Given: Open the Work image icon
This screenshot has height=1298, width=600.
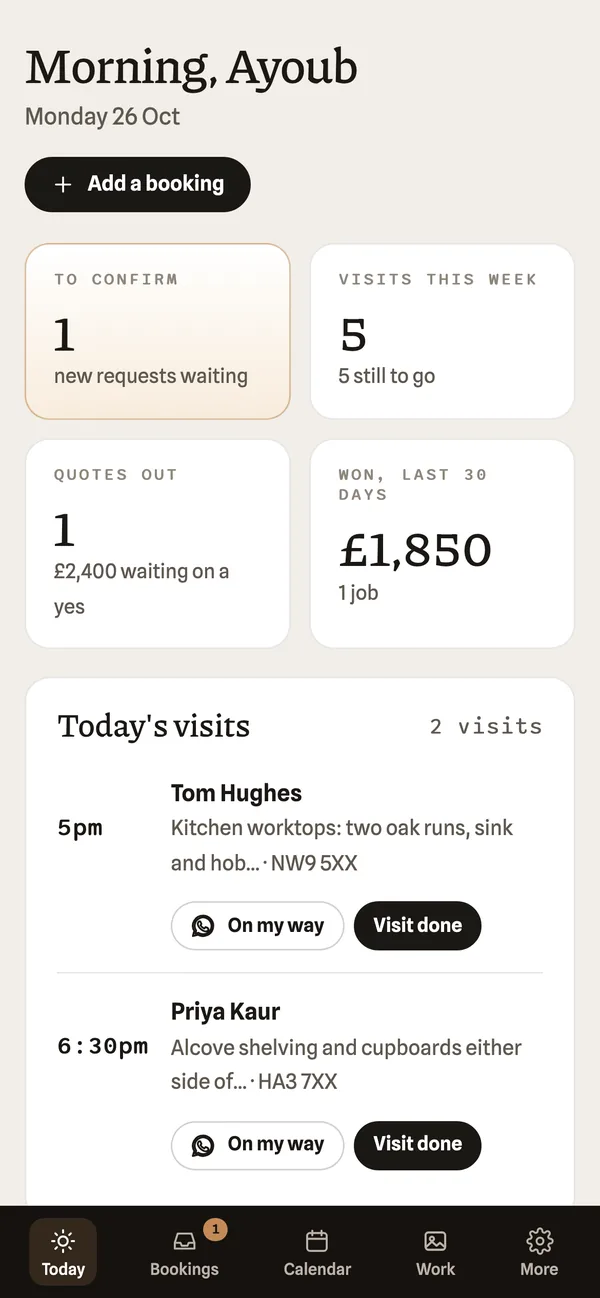Looking at the screenshot, I should tap(435, 1241).
